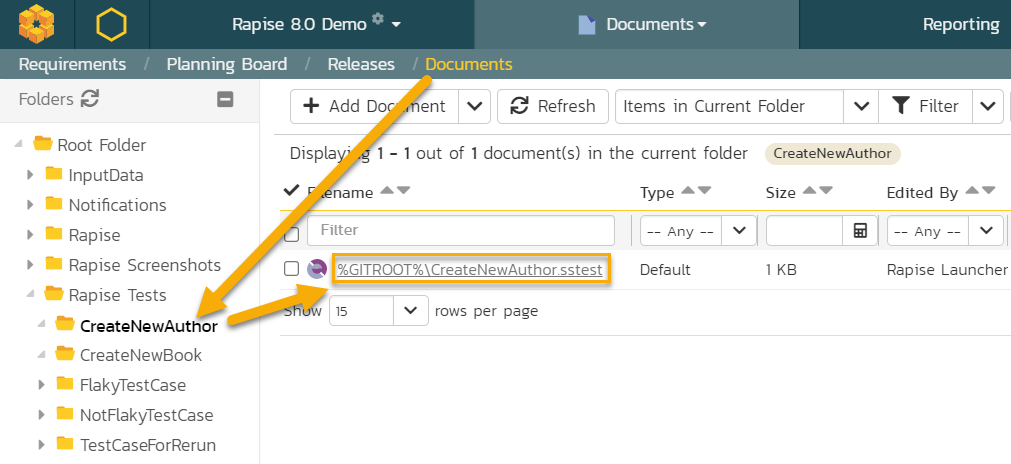Go to the Planning Board tab
The image size is (1011, 464).
pyautogui.click(x=227, y=64)
